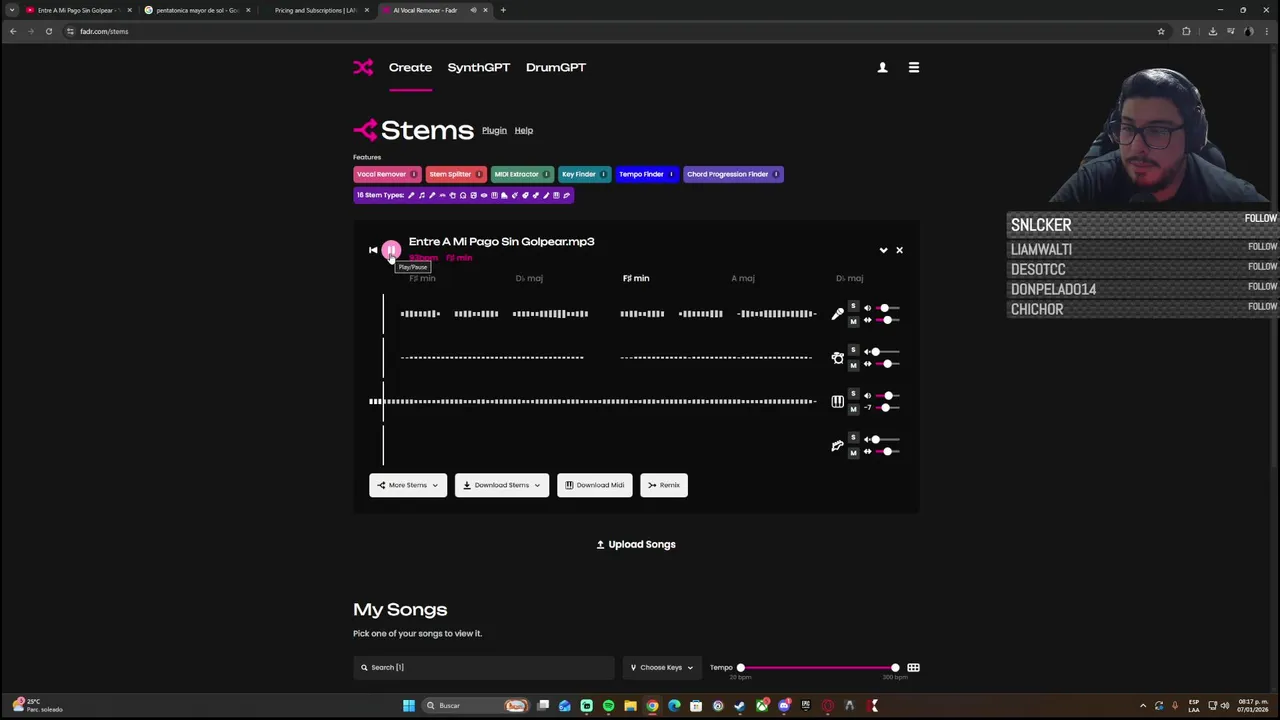This screenshot has height=720, width=1280.
Task: Click the Search songs input field
Action: coord(484,667)
